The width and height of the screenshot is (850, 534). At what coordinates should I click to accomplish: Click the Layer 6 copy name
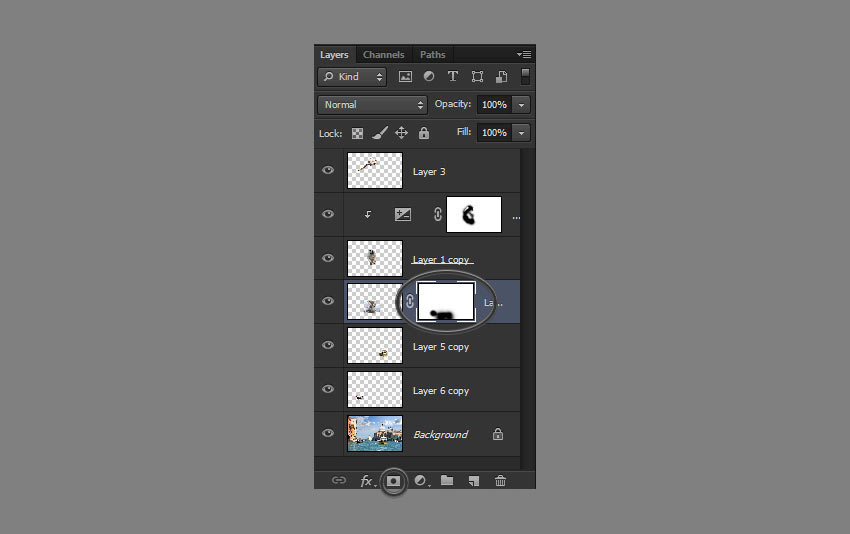point(441,391)
